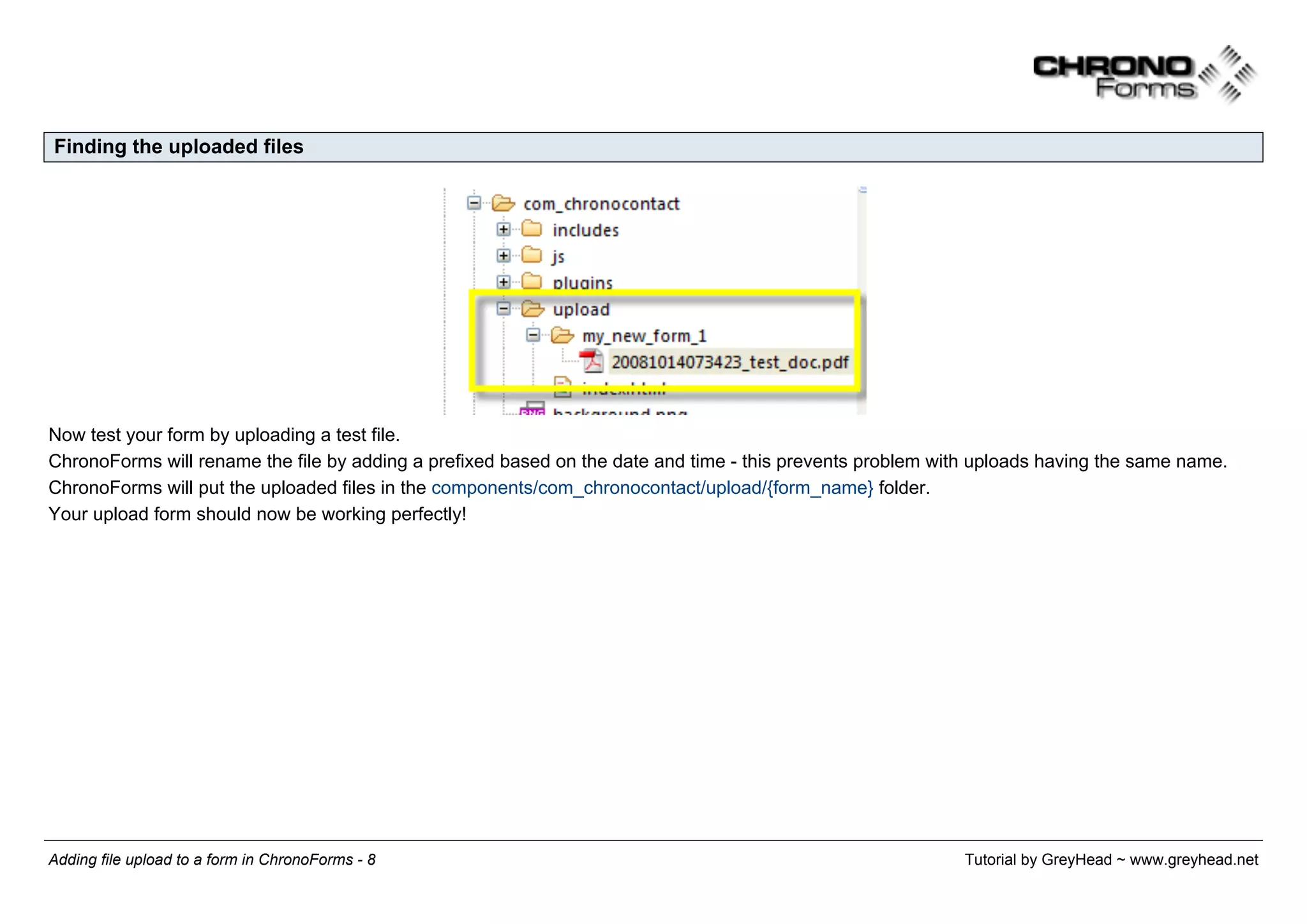1307x924 pixels.
Task: Click the my_new_form_1 open folder icon
Action: coord(562,335)
